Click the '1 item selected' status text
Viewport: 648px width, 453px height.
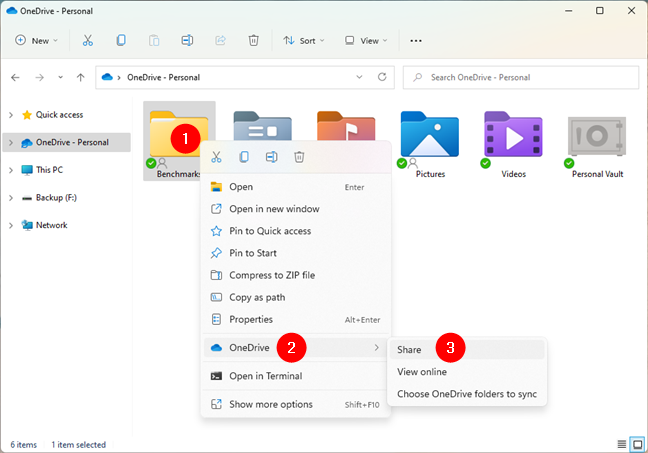click(x=79, y=445)
